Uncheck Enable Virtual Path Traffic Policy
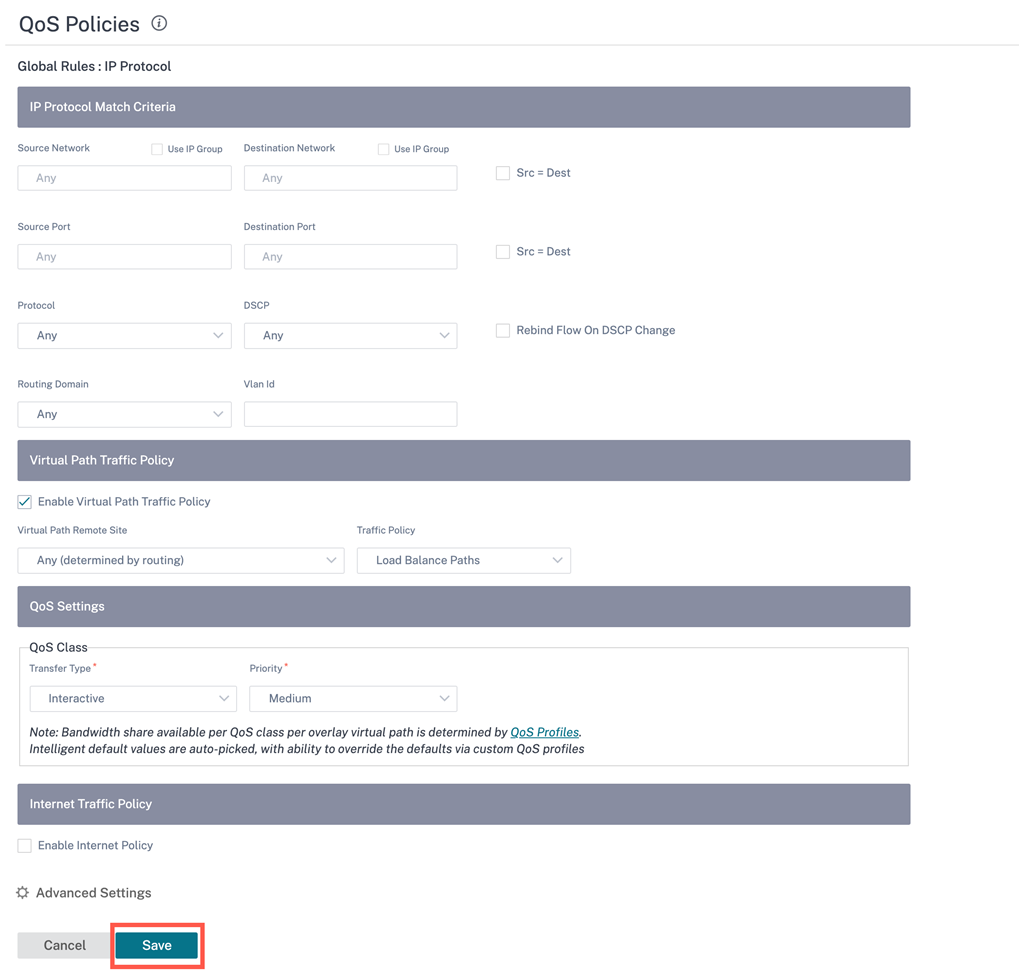Viewport: 1019px width, 977px height. click(25, 502)
